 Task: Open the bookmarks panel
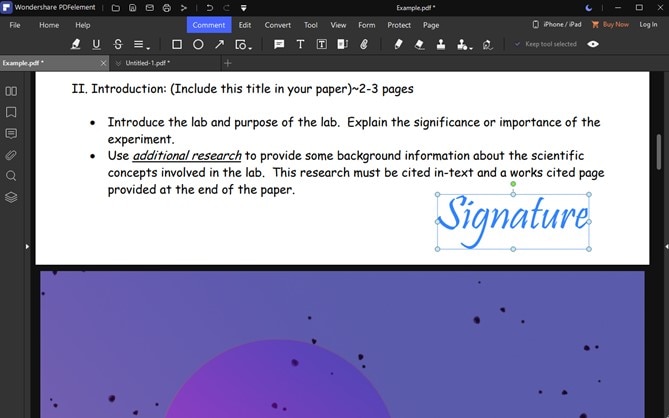(11, 112)
